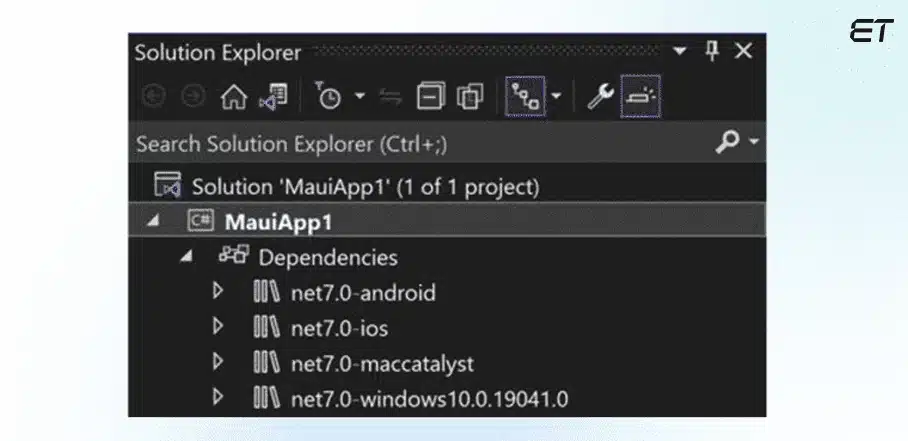This screenshot has height=441, width=908.
Task: Click the library icon beside net7.0-android
Action: (x=266, y=292)
